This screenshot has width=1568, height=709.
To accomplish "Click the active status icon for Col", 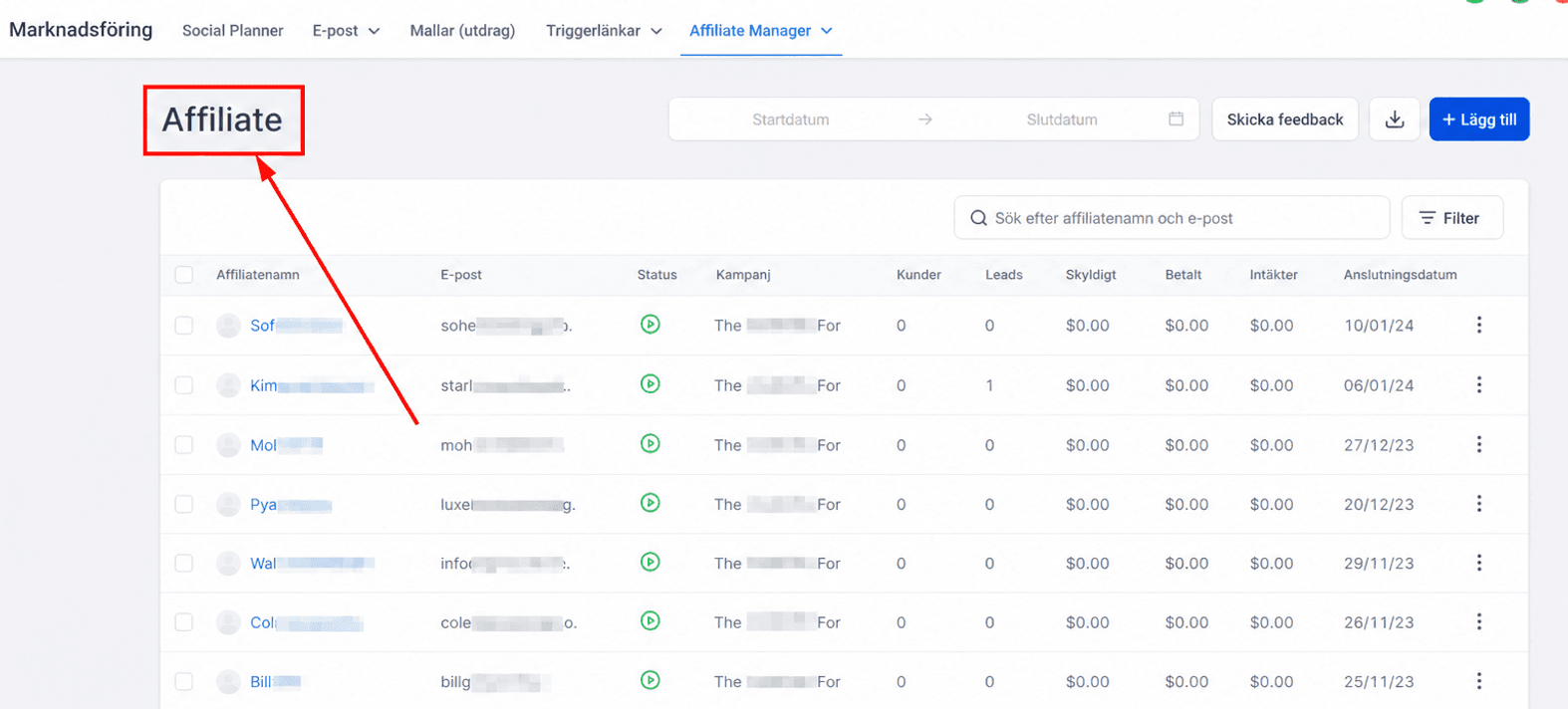I will [651, 620].
